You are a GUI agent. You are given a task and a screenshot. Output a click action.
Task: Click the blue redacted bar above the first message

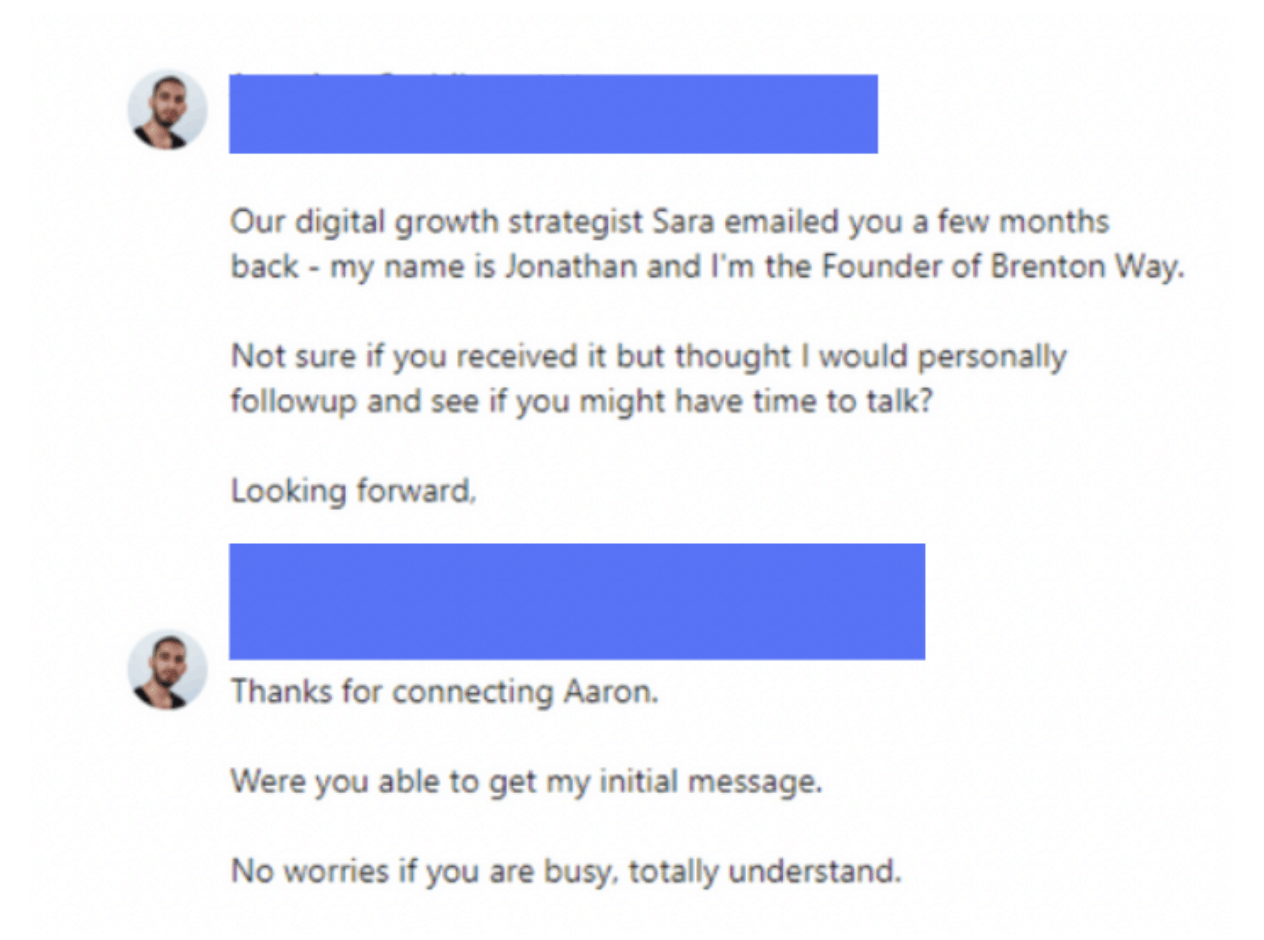(553, 115)
